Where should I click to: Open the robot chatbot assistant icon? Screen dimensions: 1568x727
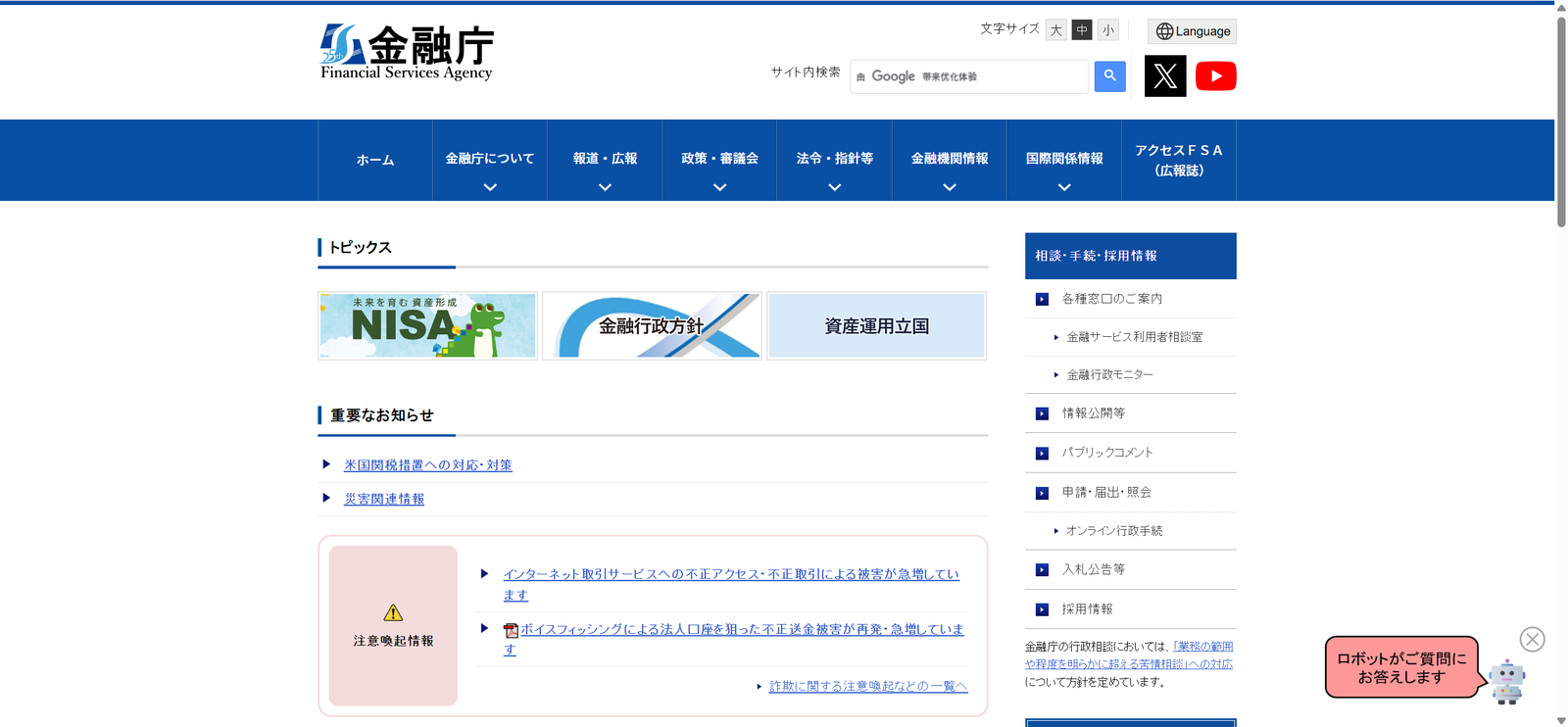click(x=1506, y=681)
